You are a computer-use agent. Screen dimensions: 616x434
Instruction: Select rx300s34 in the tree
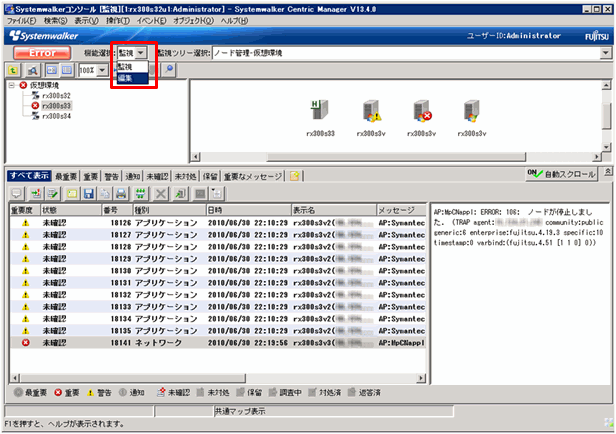(56, 116)
